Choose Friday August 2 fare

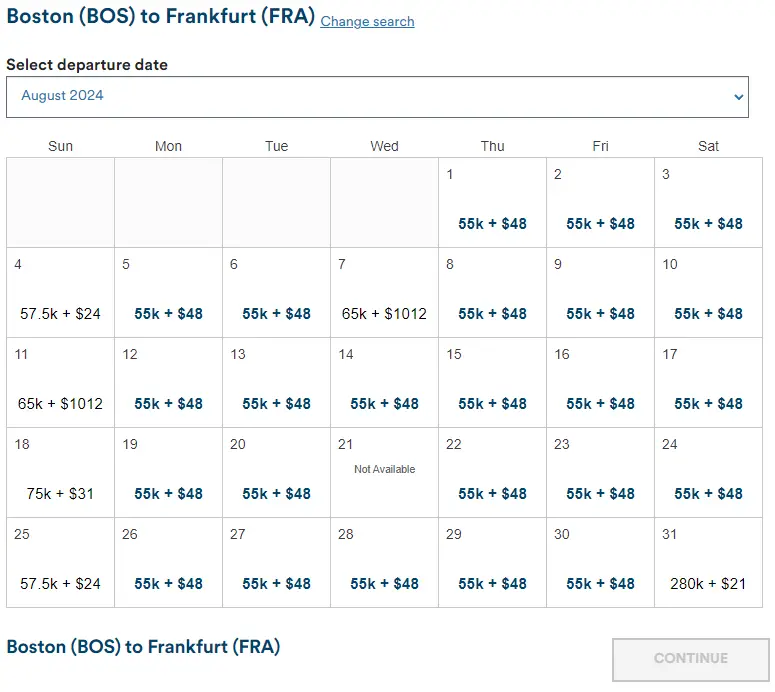point(600,223)
